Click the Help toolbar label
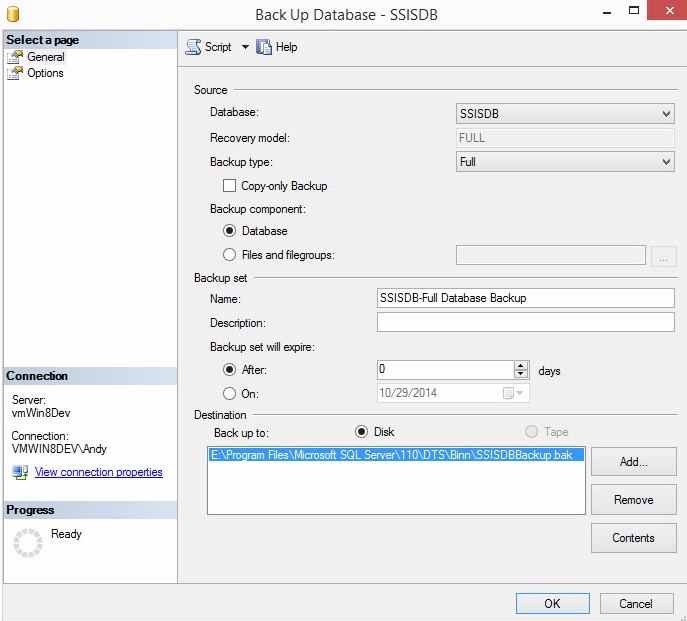 287,47
